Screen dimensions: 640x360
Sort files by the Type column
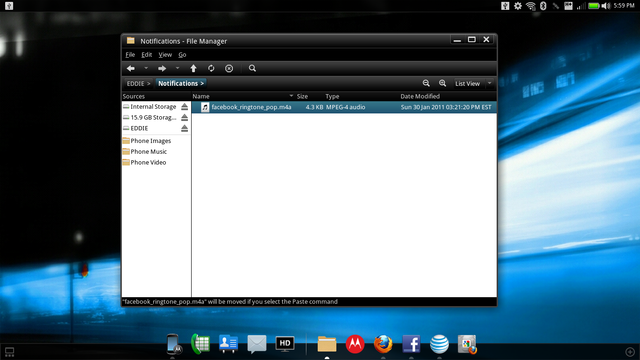click(332, 96)
